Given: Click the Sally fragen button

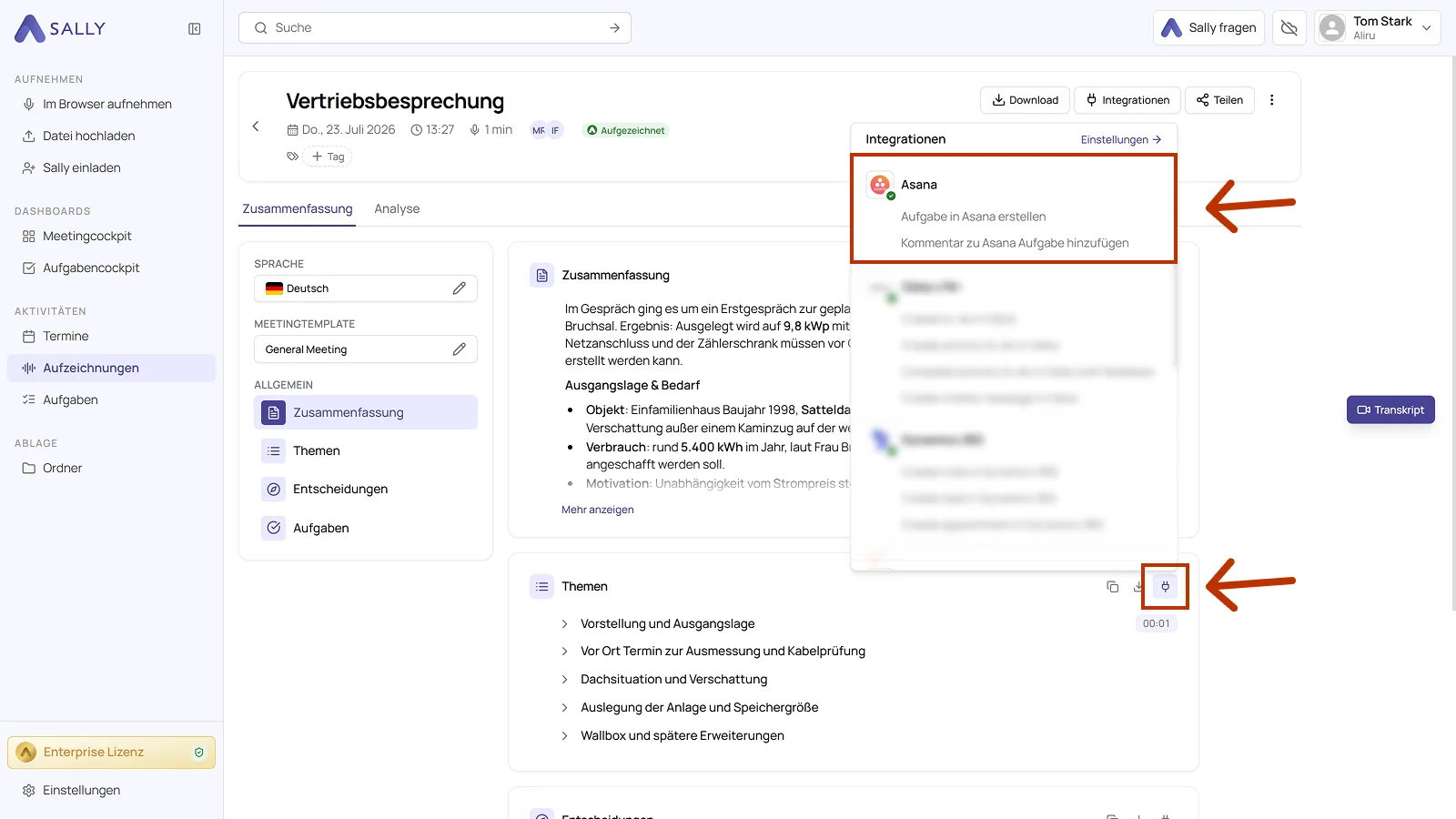Looking at the screenshot, I should tap(1208, 28).
